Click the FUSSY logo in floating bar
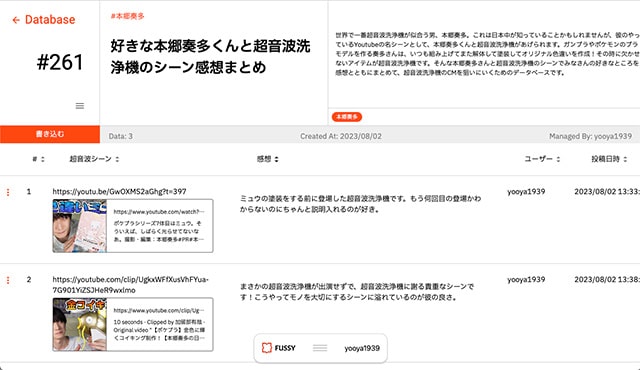The width and height of the screenshot is (640, 370). tap(278, 348)
